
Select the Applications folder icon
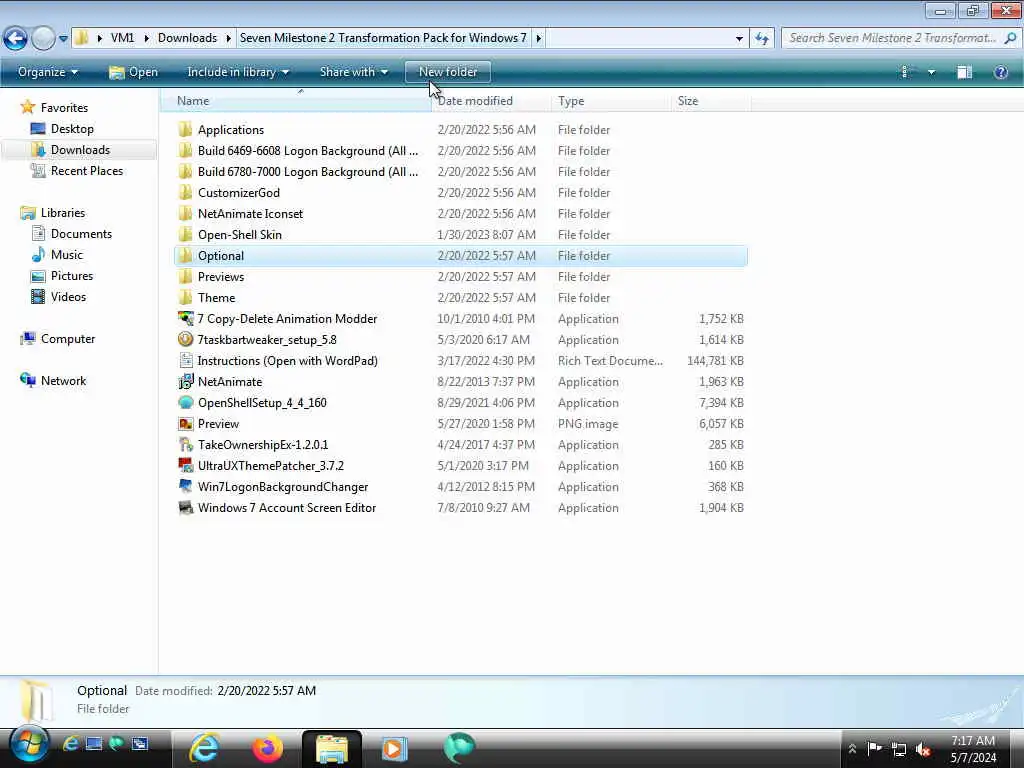(185, 129)
